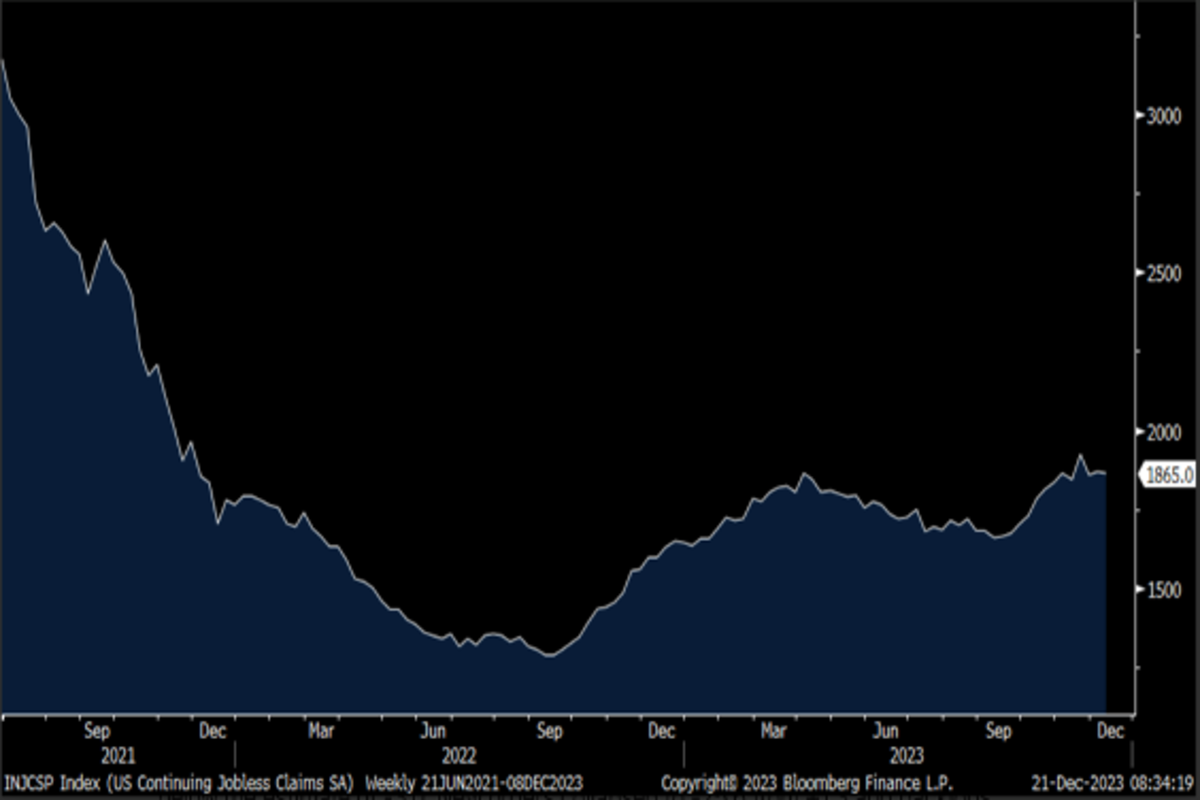The image size is (1200, 800).
Task: Click the 1500 y-axis tick label
Action: (1164, 589)
